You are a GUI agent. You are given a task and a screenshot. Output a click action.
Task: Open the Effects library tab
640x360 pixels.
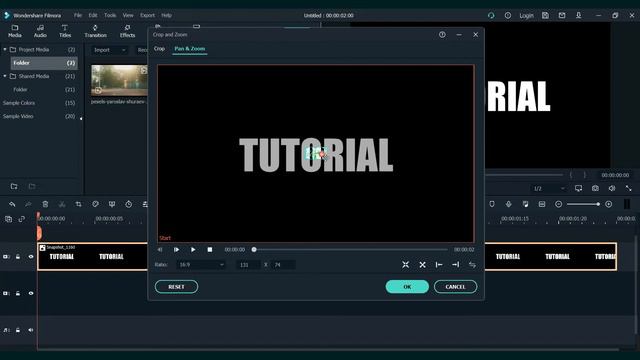tap(127, 31)
